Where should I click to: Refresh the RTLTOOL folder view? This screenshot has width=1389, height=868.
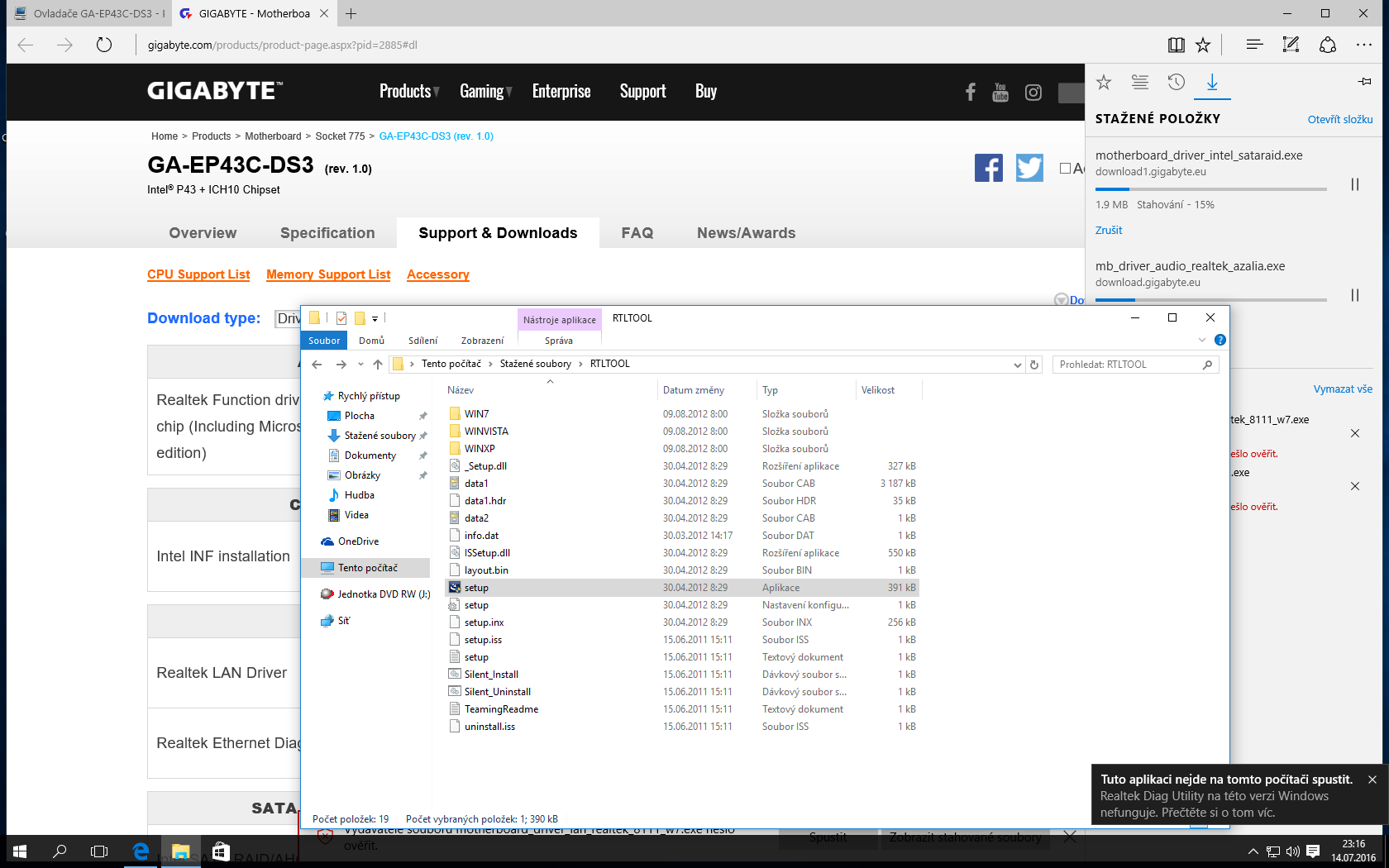tap(1034, 364)
